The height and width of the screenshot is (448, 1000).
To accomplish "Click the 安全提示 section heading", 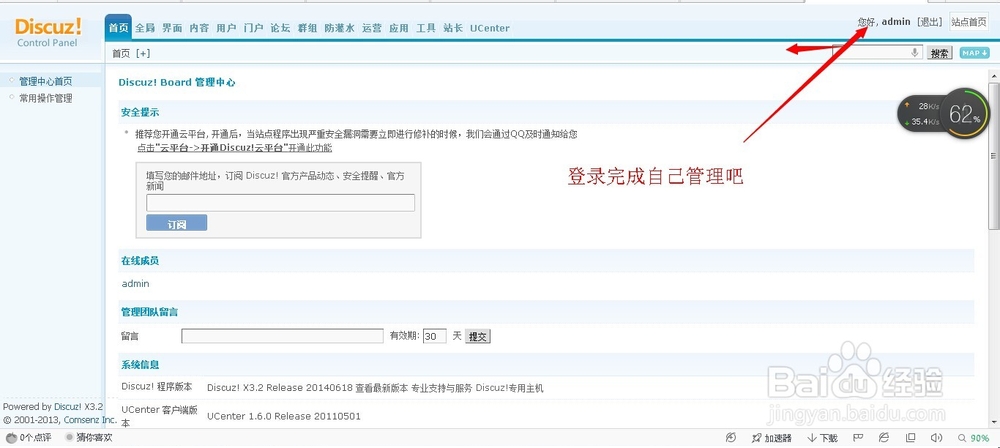I will [140, 112].
